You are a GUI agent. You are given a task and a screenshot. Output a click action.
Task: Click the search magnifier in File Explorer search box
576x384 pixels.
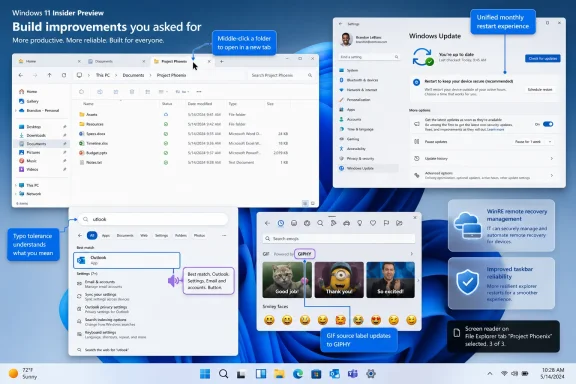click(310, 75)
